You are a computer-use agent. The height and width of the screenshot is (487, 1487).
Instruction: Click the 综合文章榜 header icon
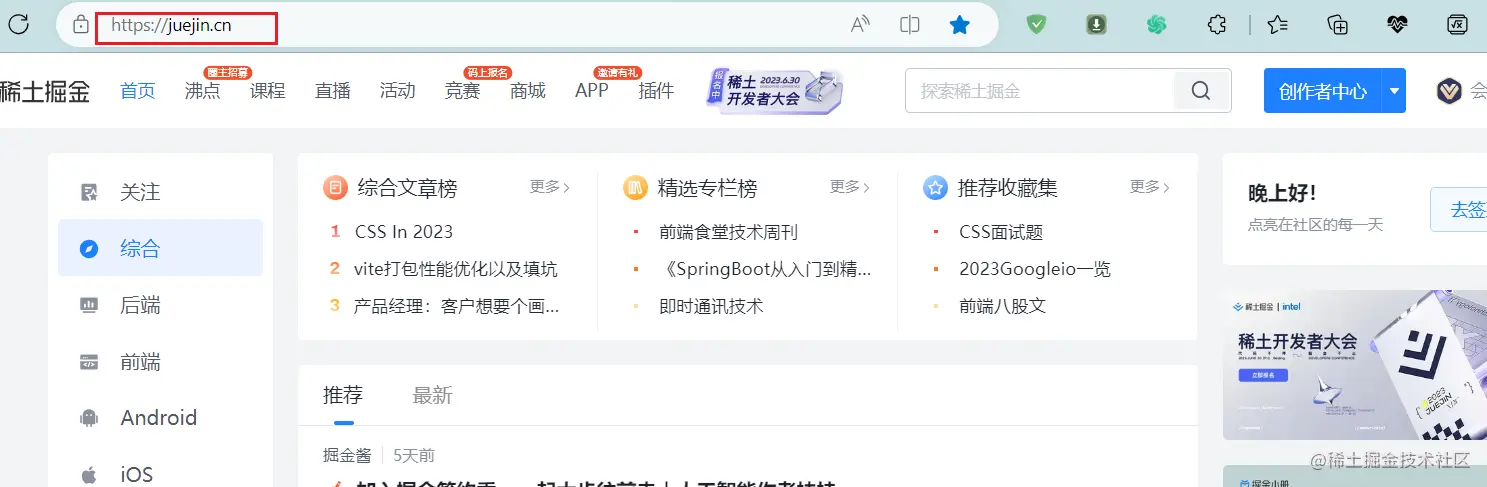click(x=335, y=187)
